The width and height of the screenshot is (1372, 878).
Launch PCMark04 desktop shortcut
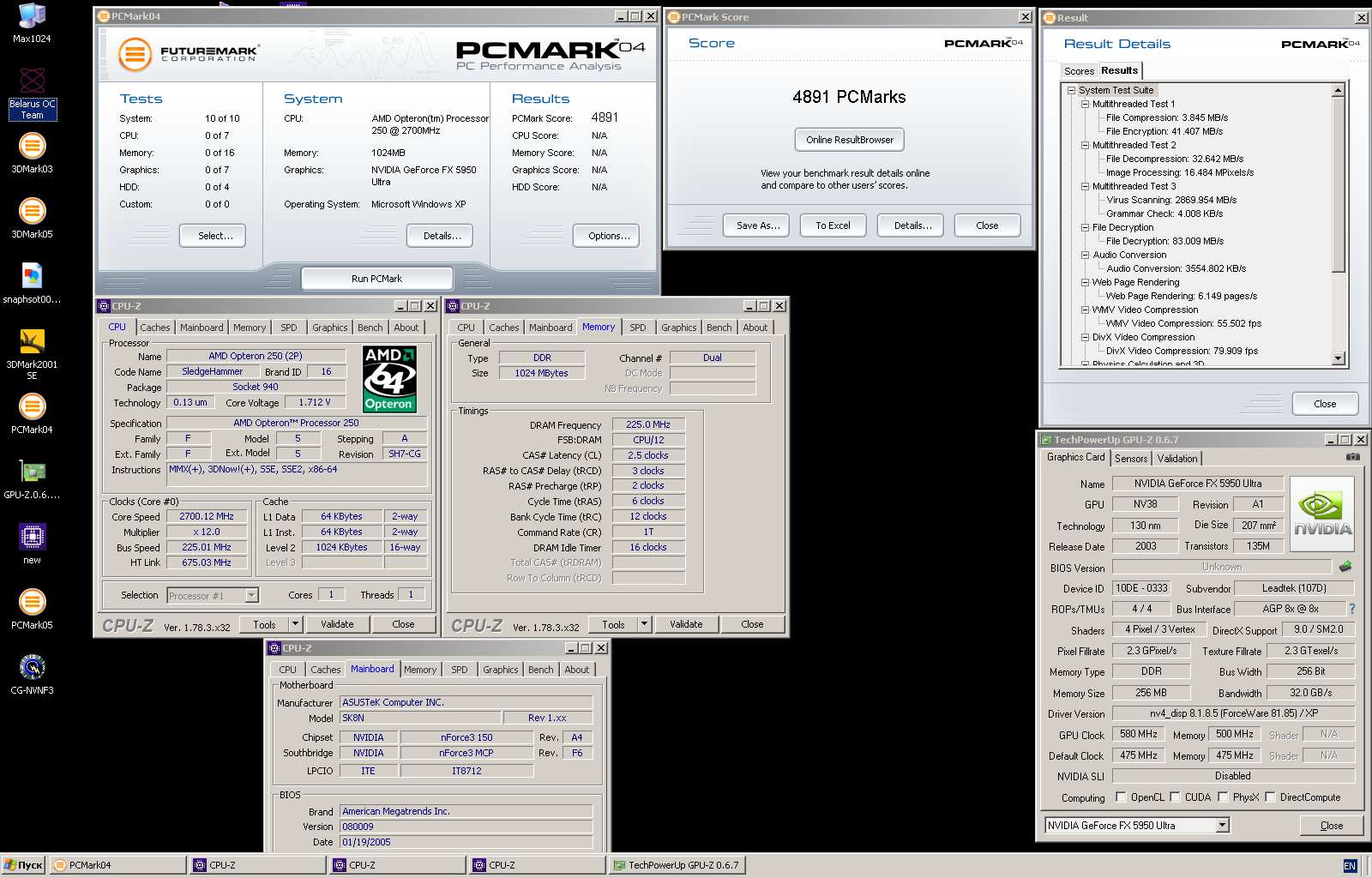click(32, 414)
